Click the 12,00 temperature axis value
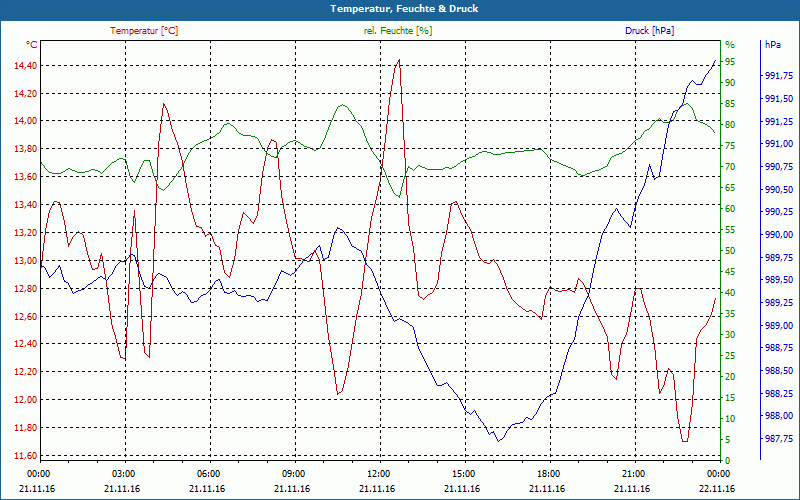This screenshot has width=800, height=500. [x=25, y=399]
